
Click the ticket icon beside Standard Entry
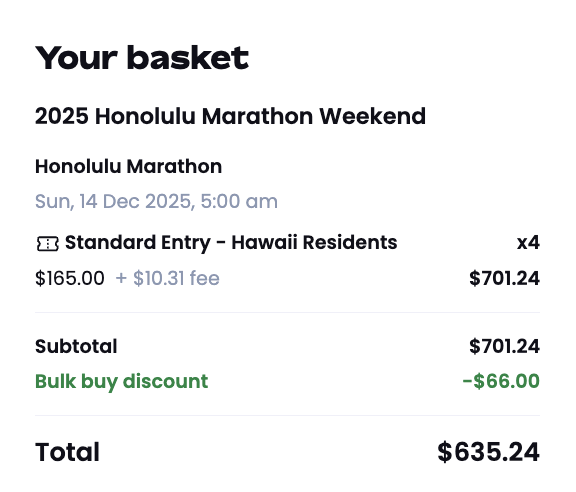[47, 244]
